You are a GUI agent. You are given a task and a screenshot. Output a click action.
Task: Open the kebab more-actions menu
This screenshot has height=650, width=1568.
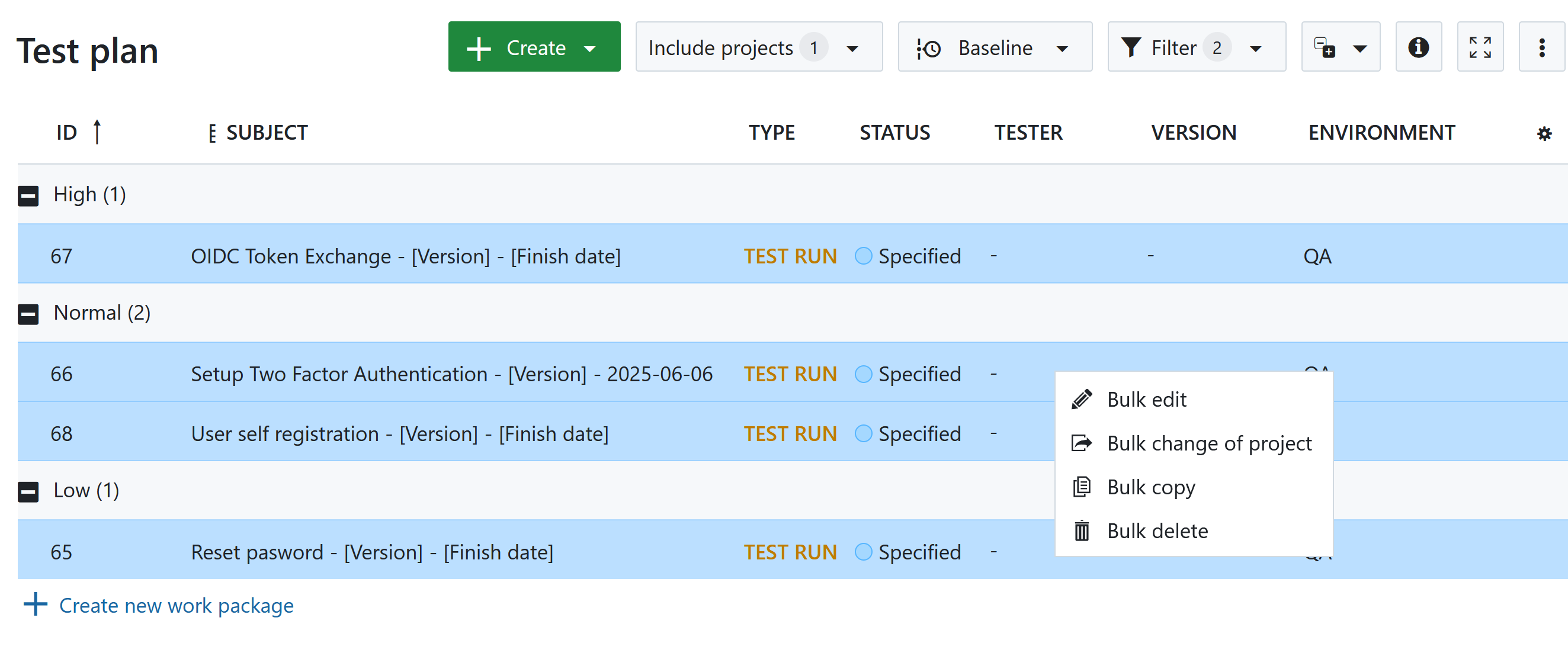click(1542, 47)
